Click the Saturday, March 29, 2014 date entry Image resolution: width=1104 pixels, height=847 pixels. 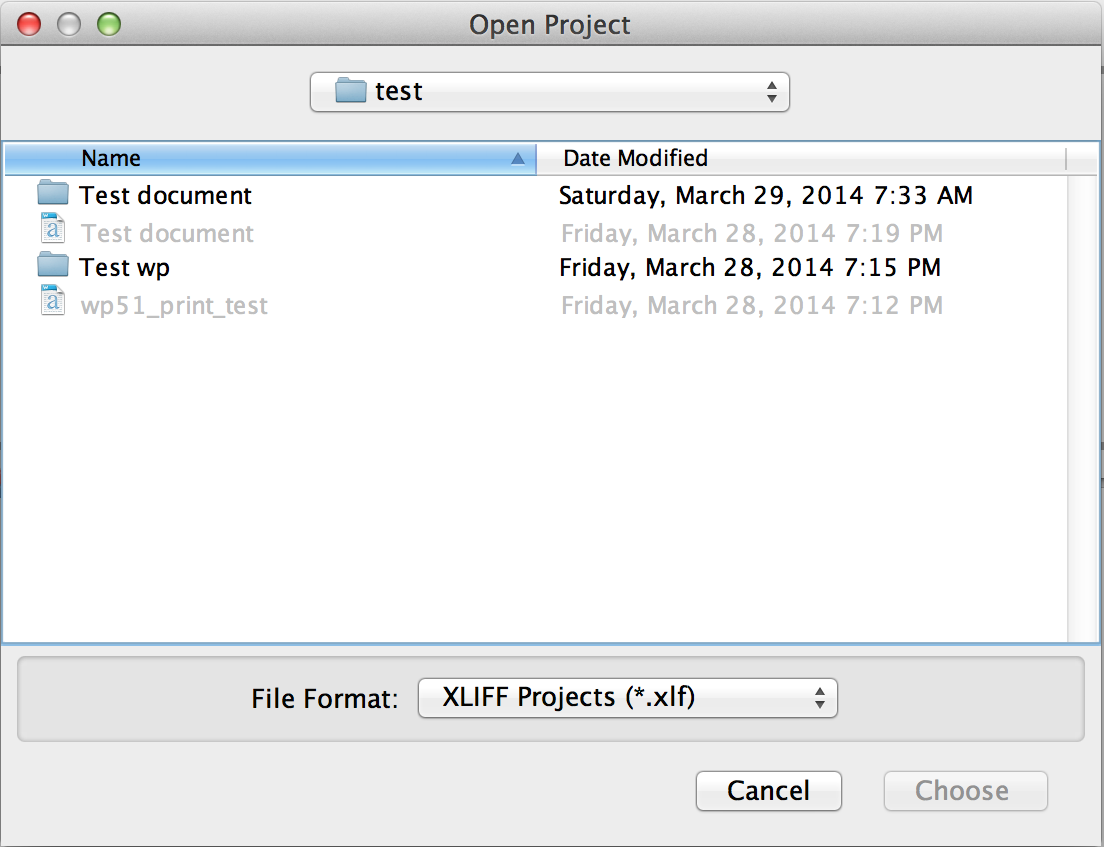pyautogui.click(x=765, y=195)
